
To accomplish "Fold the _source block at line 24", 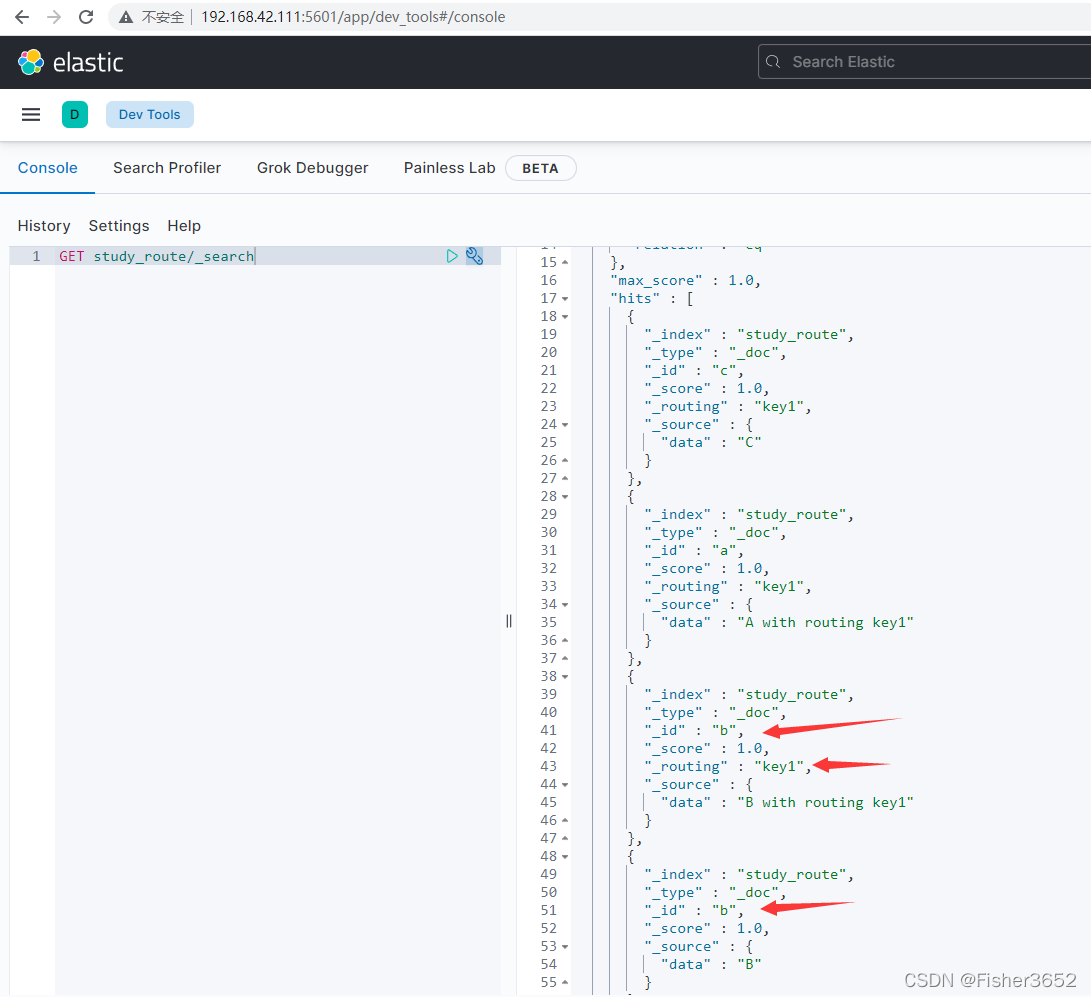I will pos(565,425).
